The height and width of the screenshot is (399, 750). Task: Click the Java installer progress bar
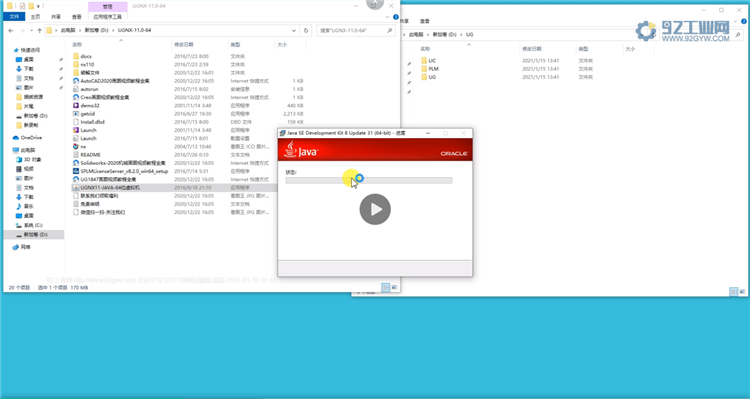point(369,180)
